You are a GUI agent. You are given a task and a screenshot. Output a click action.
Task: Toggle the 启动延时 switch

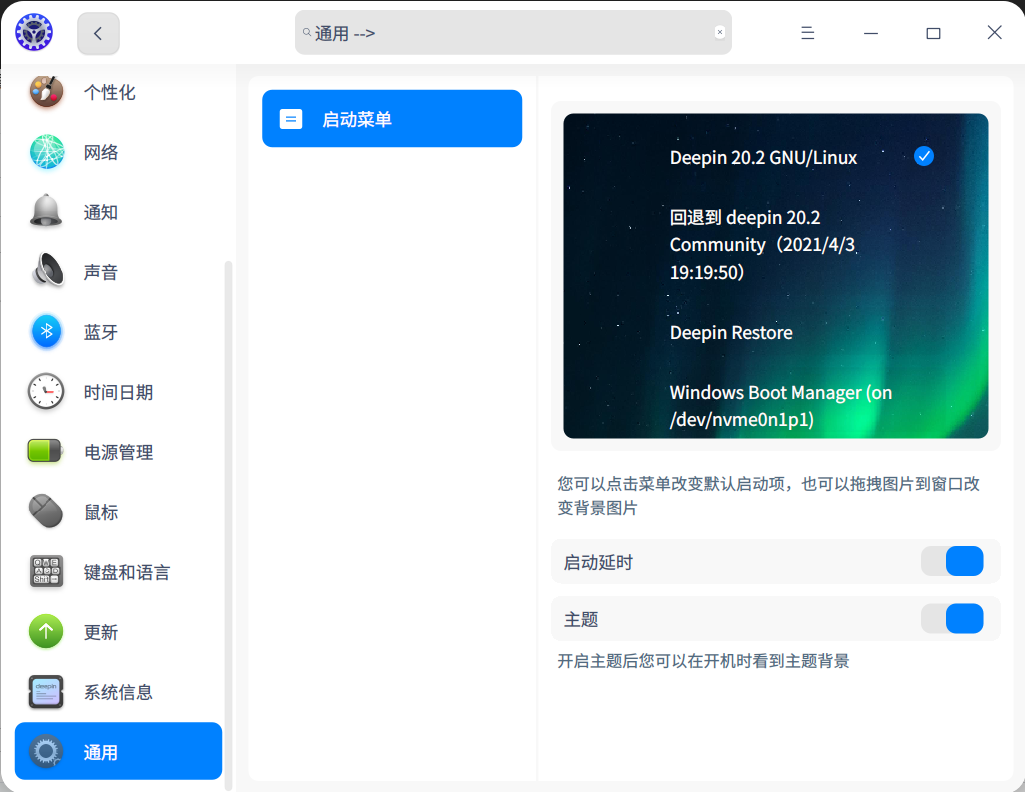[x=952, y=561]
